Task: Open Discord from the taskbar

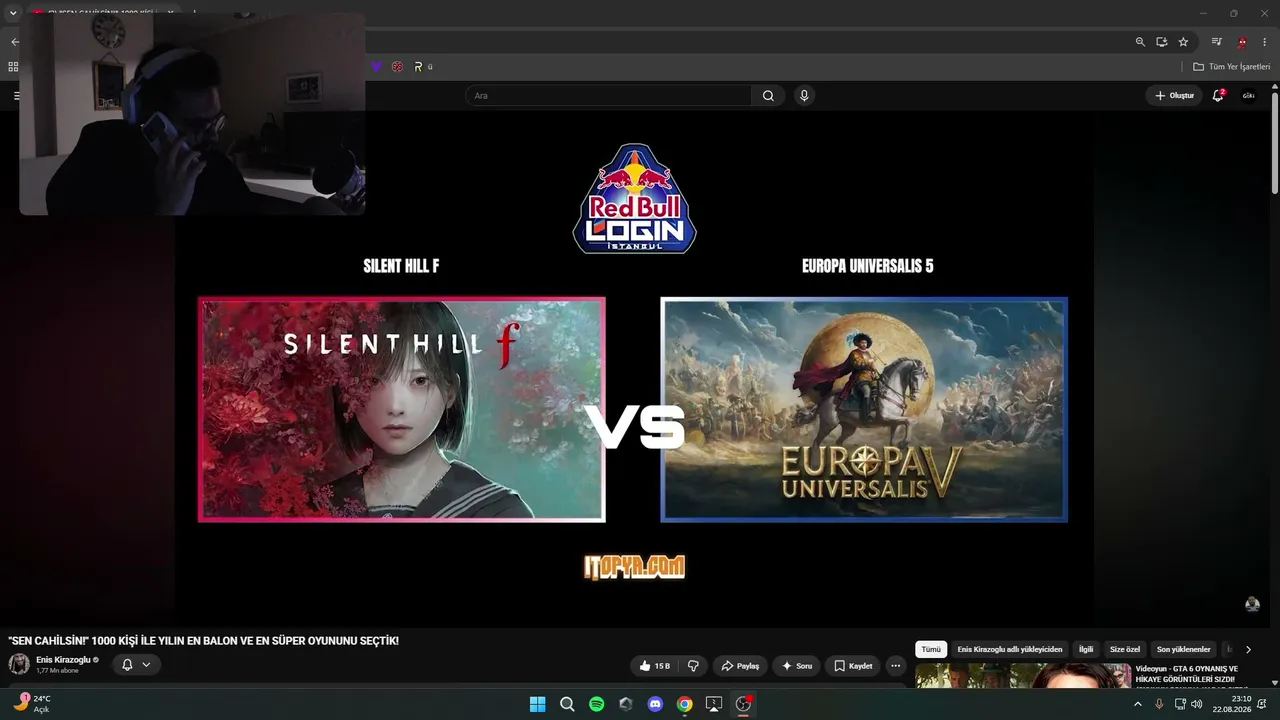Action: click(655, 704)
